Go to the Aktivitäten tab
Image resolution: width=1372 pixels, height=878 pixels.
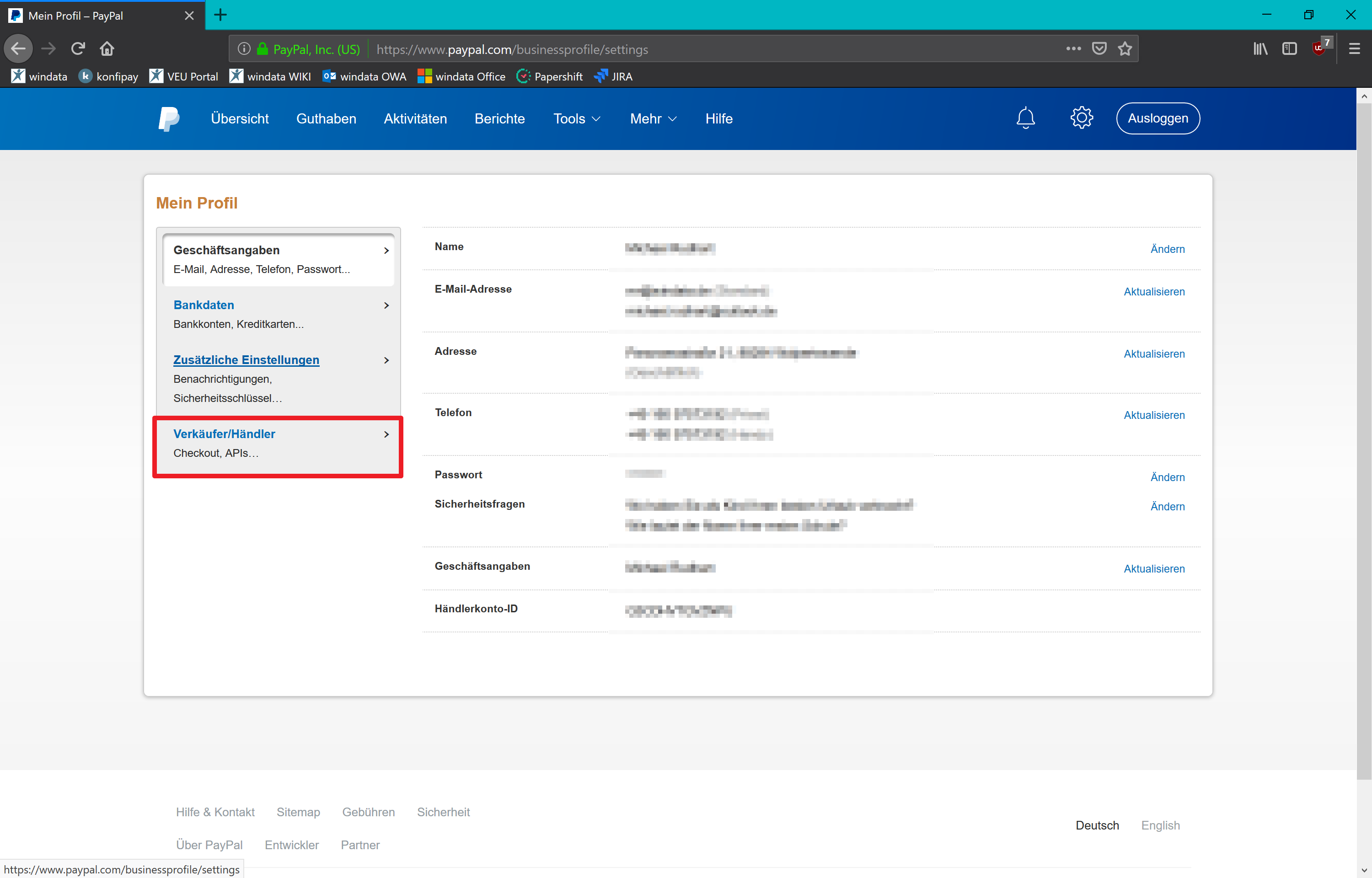click(x=415, y=118)
